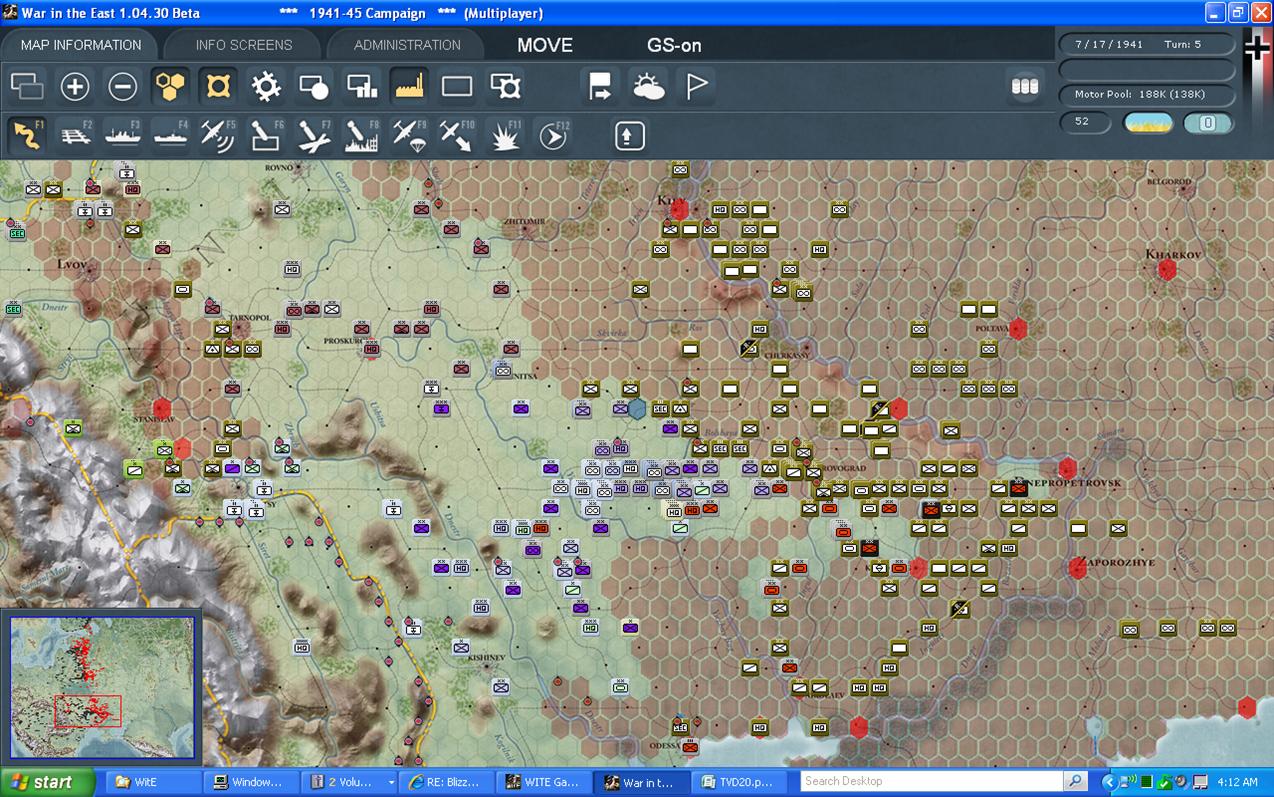Select the F3 naval transport mode
1274x797 pixels.
[122, 134]
